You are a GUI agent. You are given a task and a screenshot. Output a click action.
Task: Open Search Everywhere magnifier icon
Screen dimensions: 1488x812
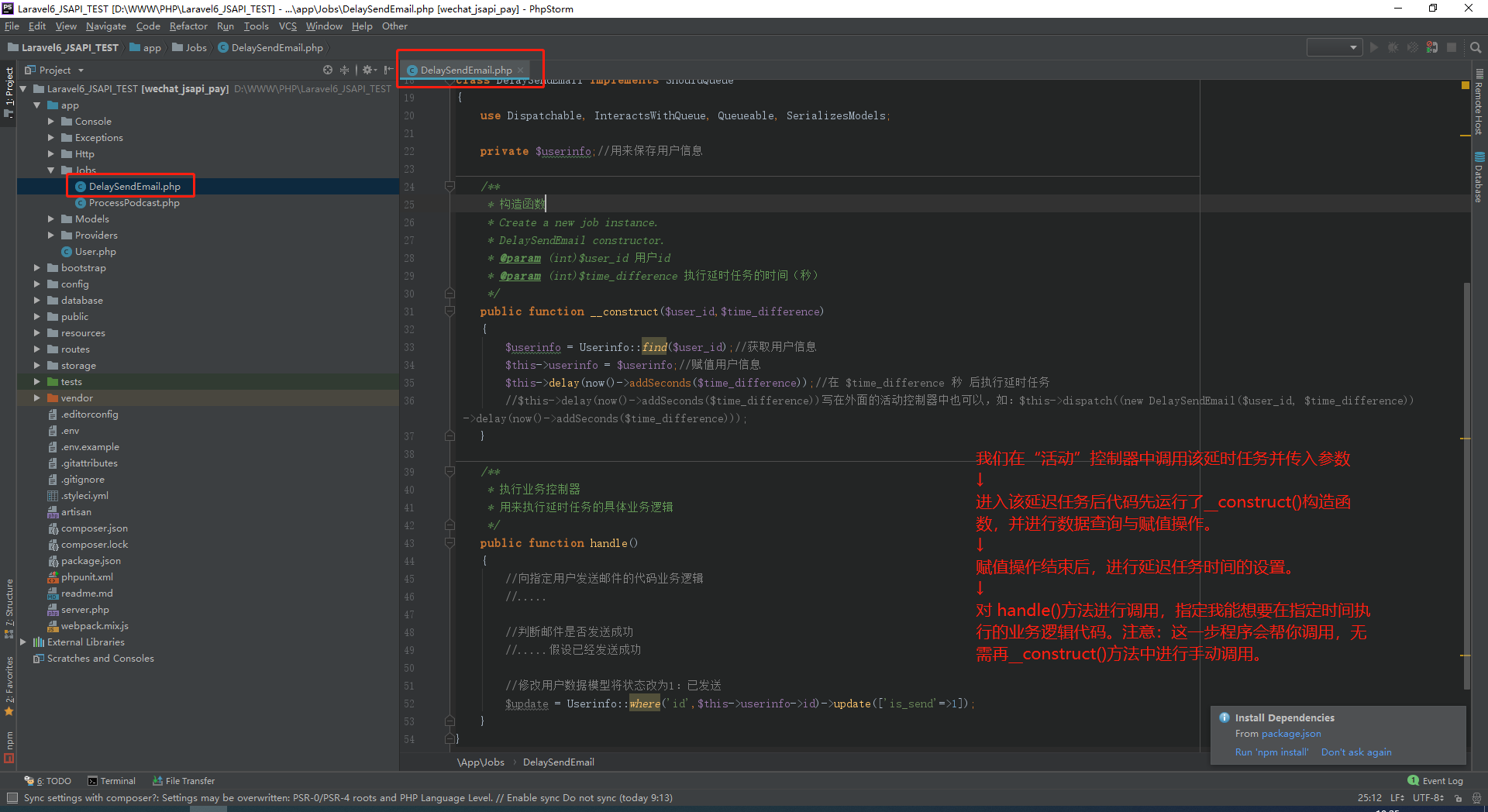[1476, 47]
